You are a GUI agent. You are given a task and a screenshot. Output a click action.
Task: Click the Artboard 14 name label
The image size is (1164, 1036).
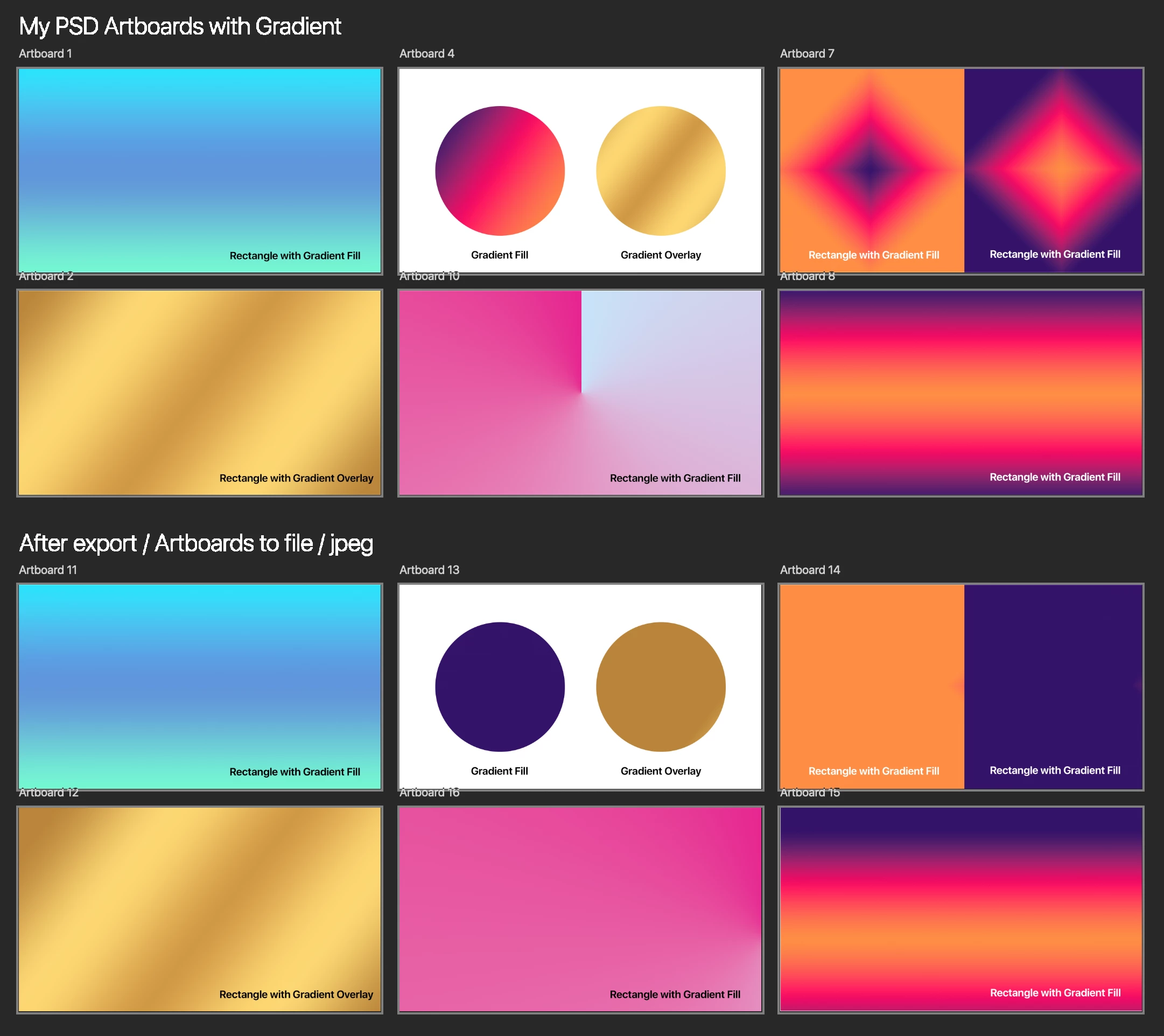point(809,570)
